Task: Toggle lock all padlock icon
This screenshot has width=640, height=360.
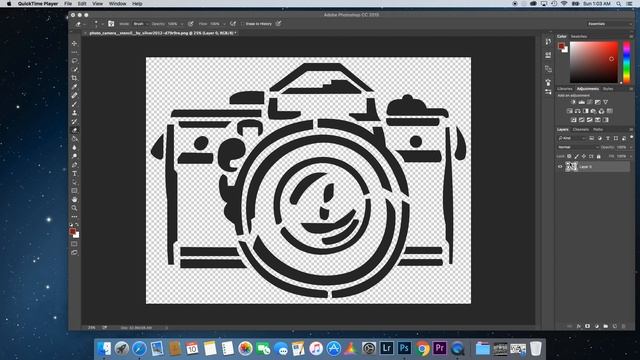Action: coord(599,156)
